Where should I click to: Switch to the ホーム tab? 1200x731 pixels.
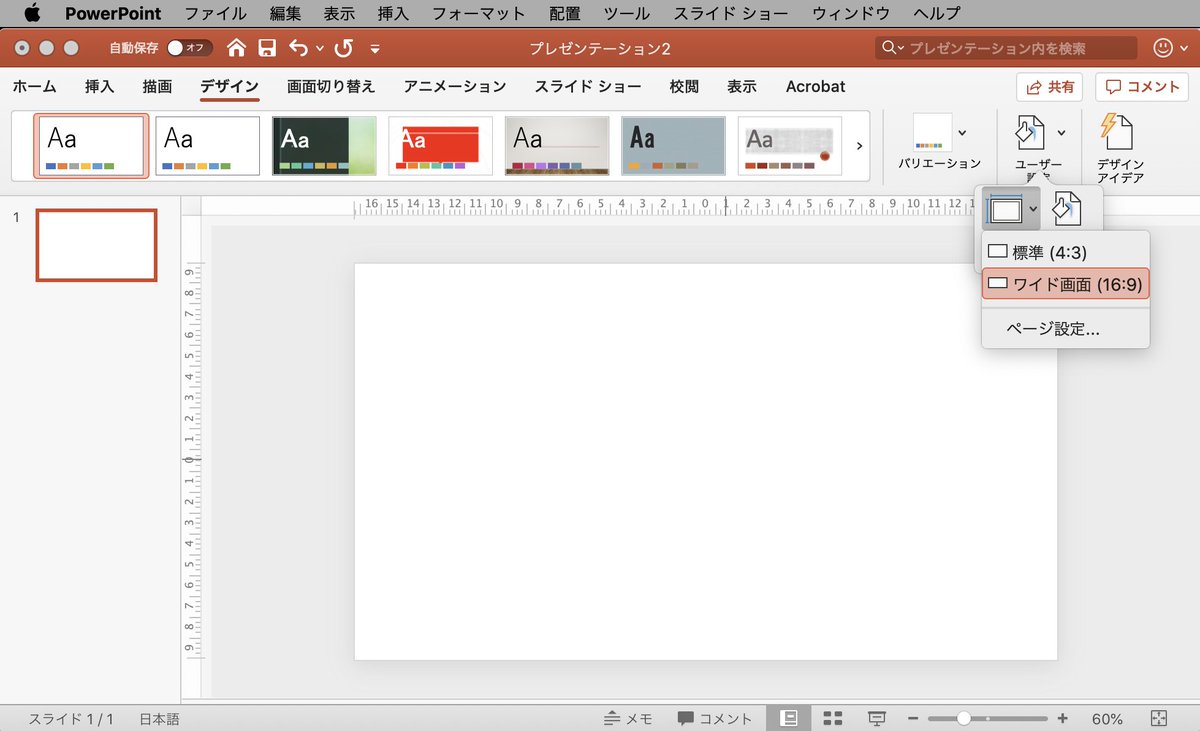[x=35, y=87]
